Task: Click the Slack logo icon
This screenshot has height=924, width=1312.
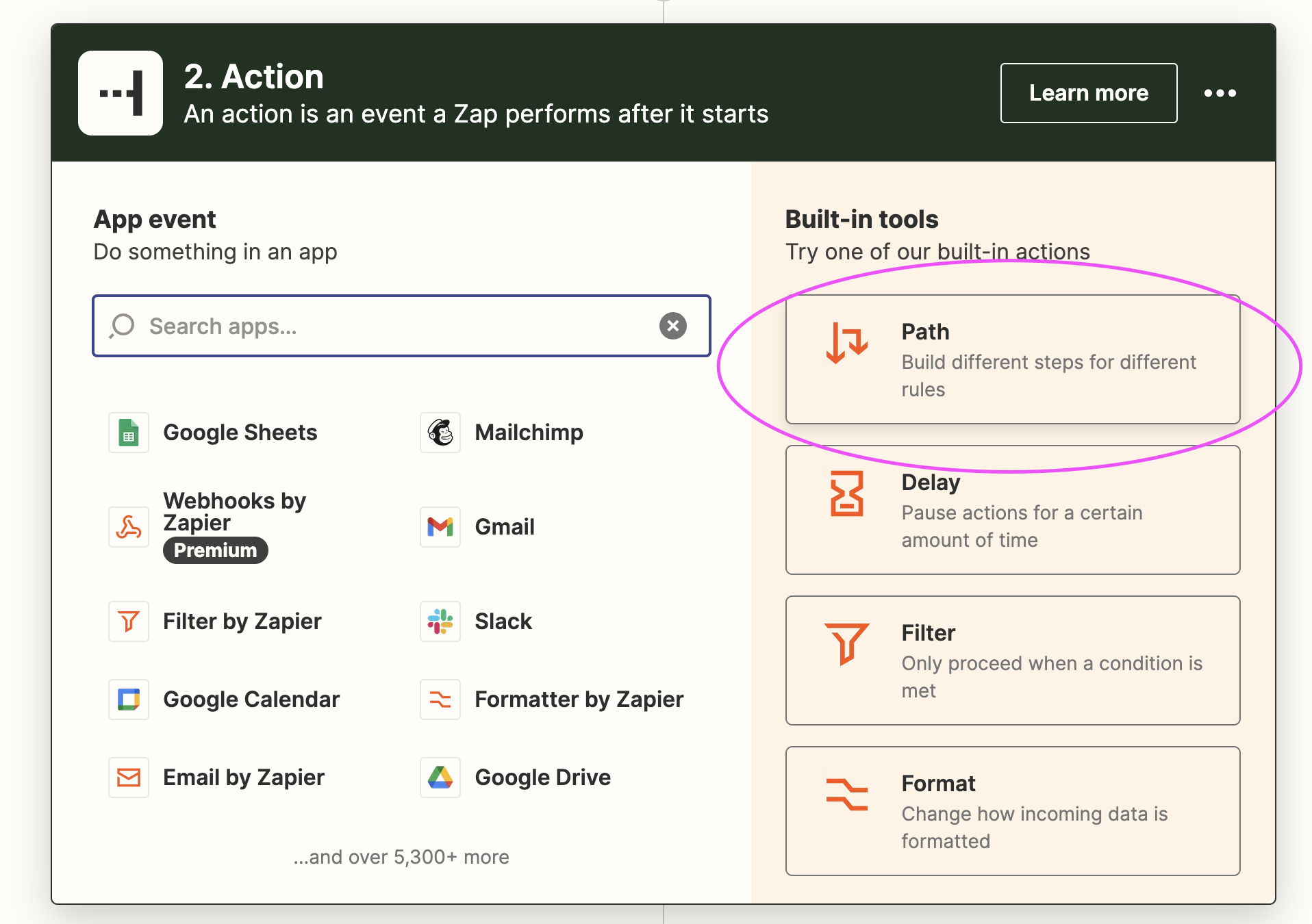Action: tap(440, 621)
